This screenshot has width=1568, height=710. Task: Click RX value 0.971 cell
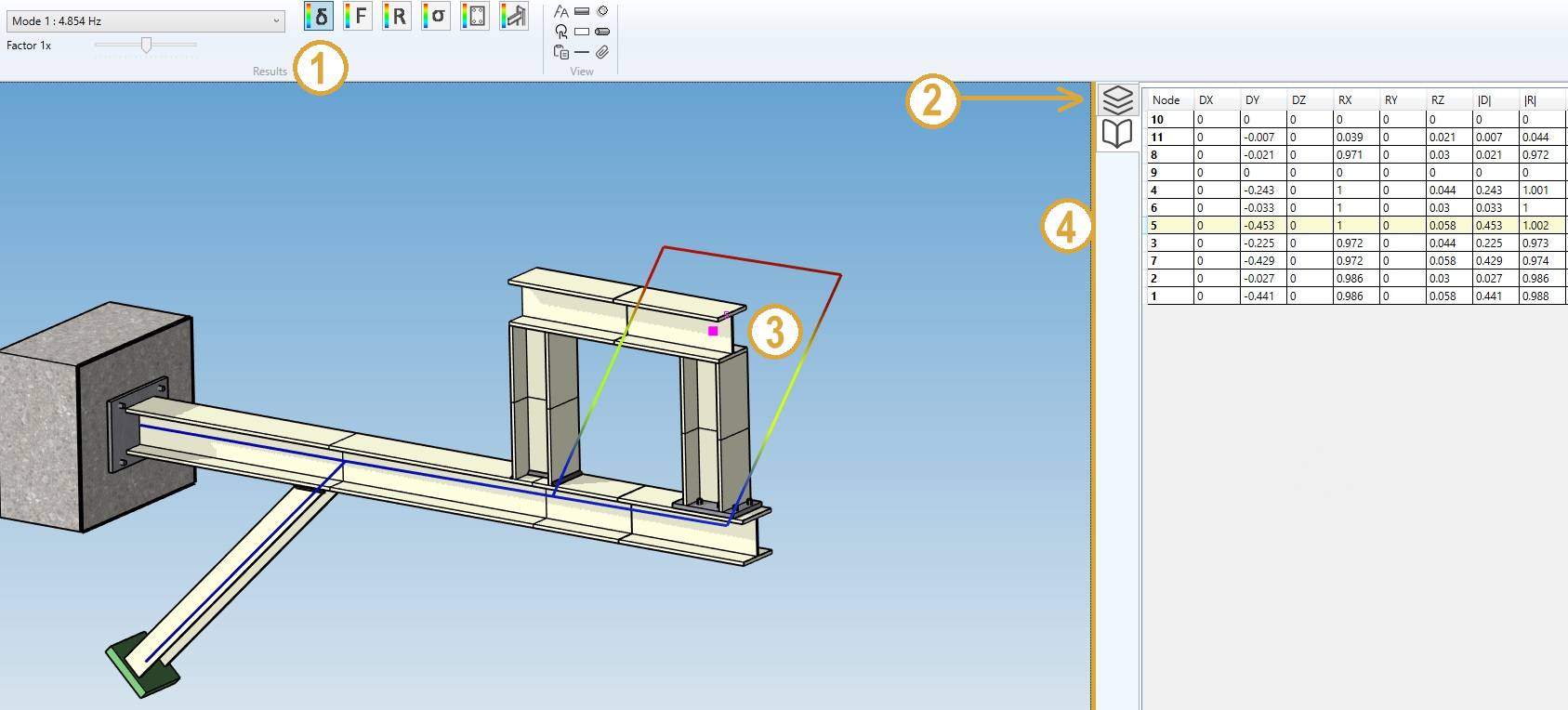click(1357, 154)
